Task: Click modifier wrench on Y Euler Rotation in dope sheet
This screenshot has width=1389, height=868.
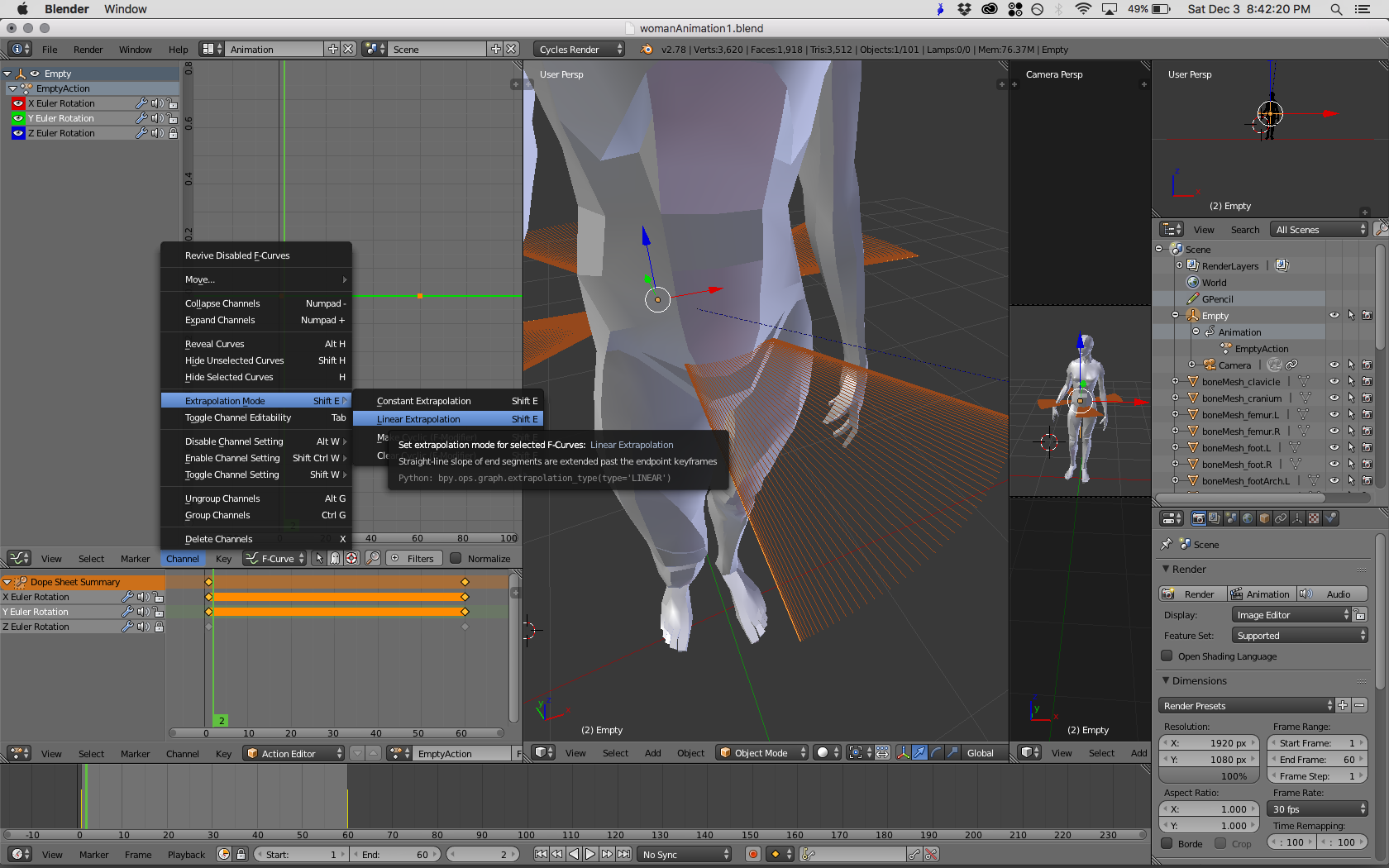Action: point(127,612)
